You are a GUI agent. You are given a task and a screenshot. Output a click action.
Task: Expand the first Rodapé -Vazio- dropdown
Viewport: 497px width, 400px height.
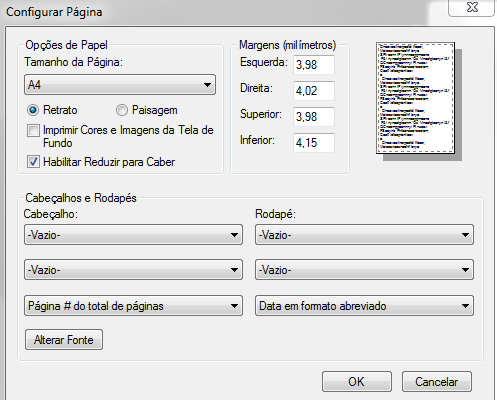pyautogui.click(x=364, y=235)
